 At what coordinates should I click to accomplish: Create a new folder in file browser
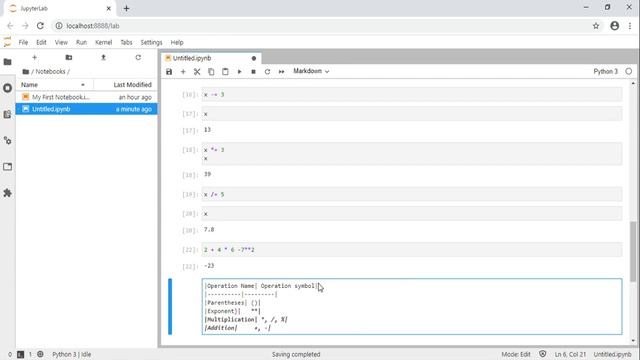[x=69, y=58]
